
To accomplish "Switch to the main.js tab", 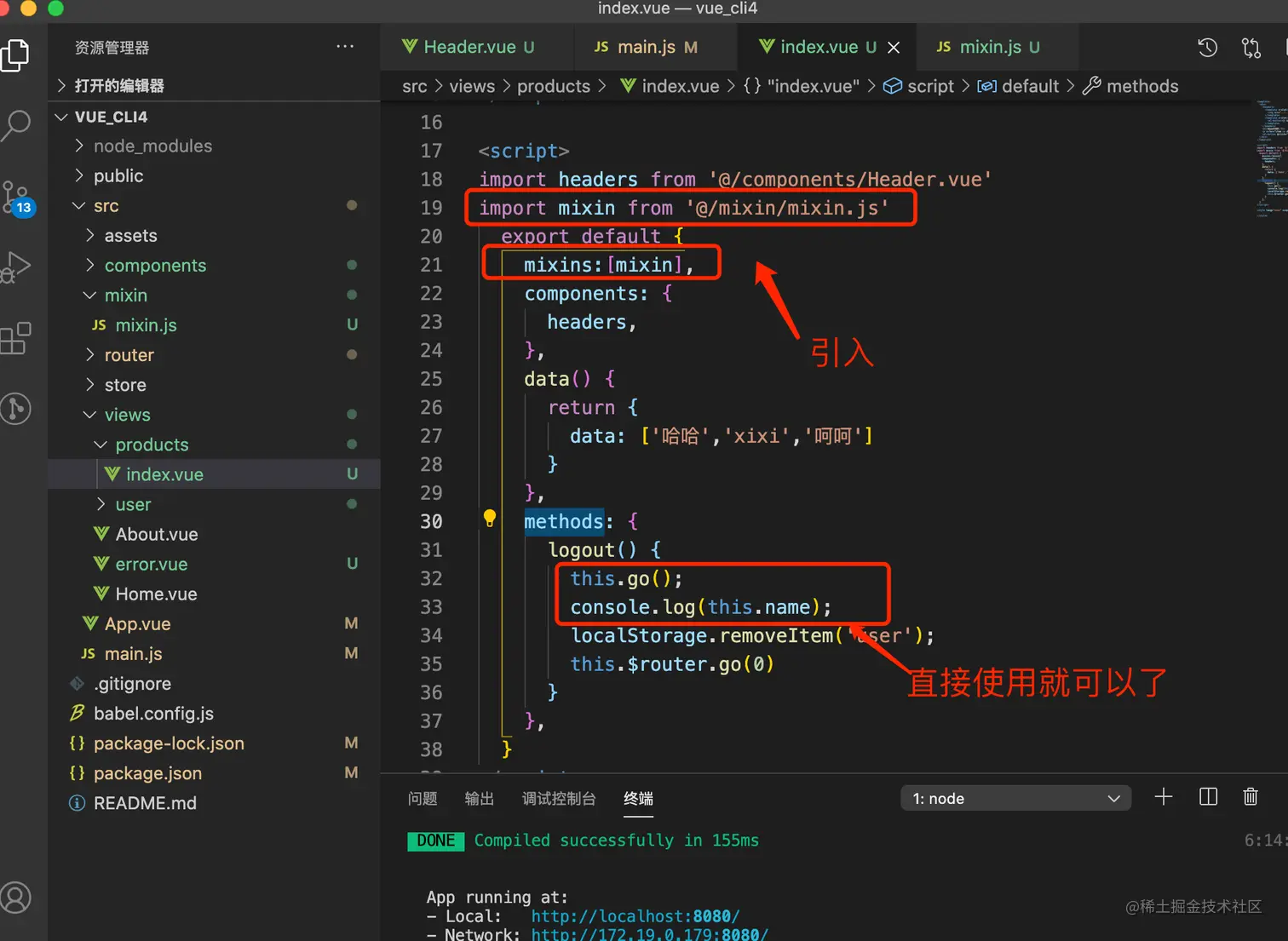I will pos(655,48).
